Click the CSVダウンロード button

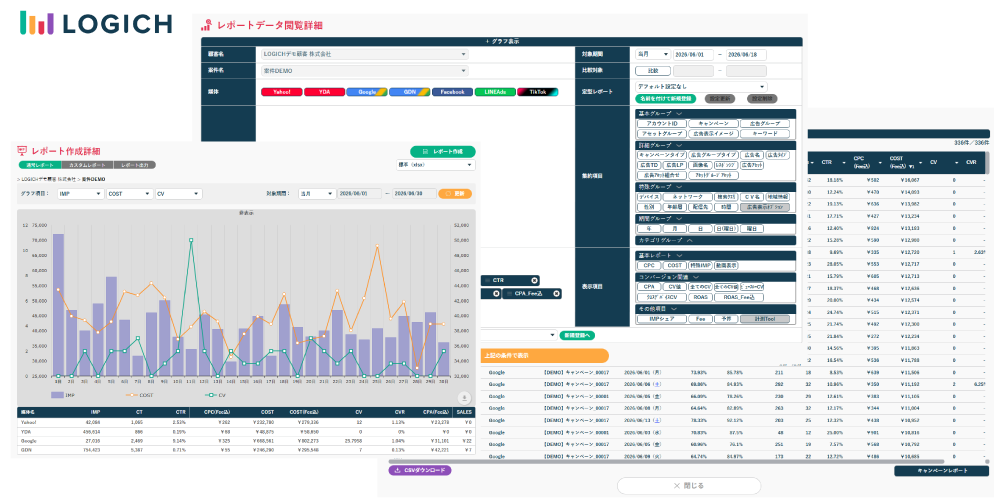(420, 471)
